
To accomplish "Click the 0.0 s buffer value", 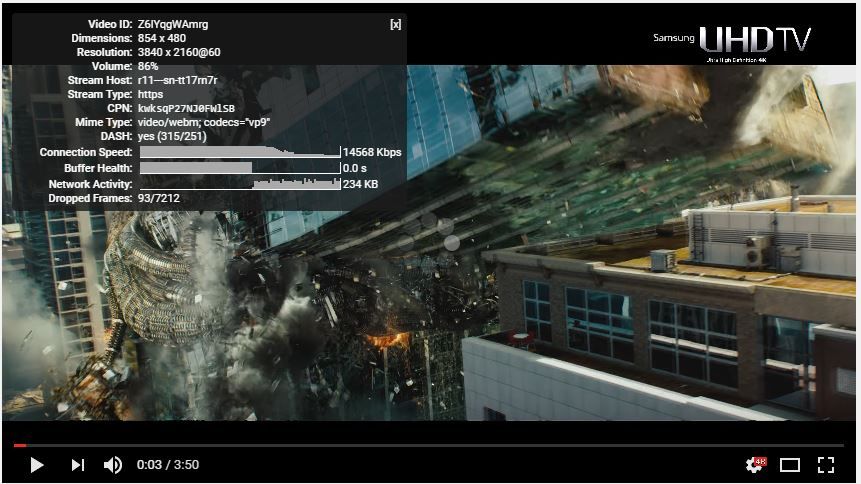I will coord(355,168).
